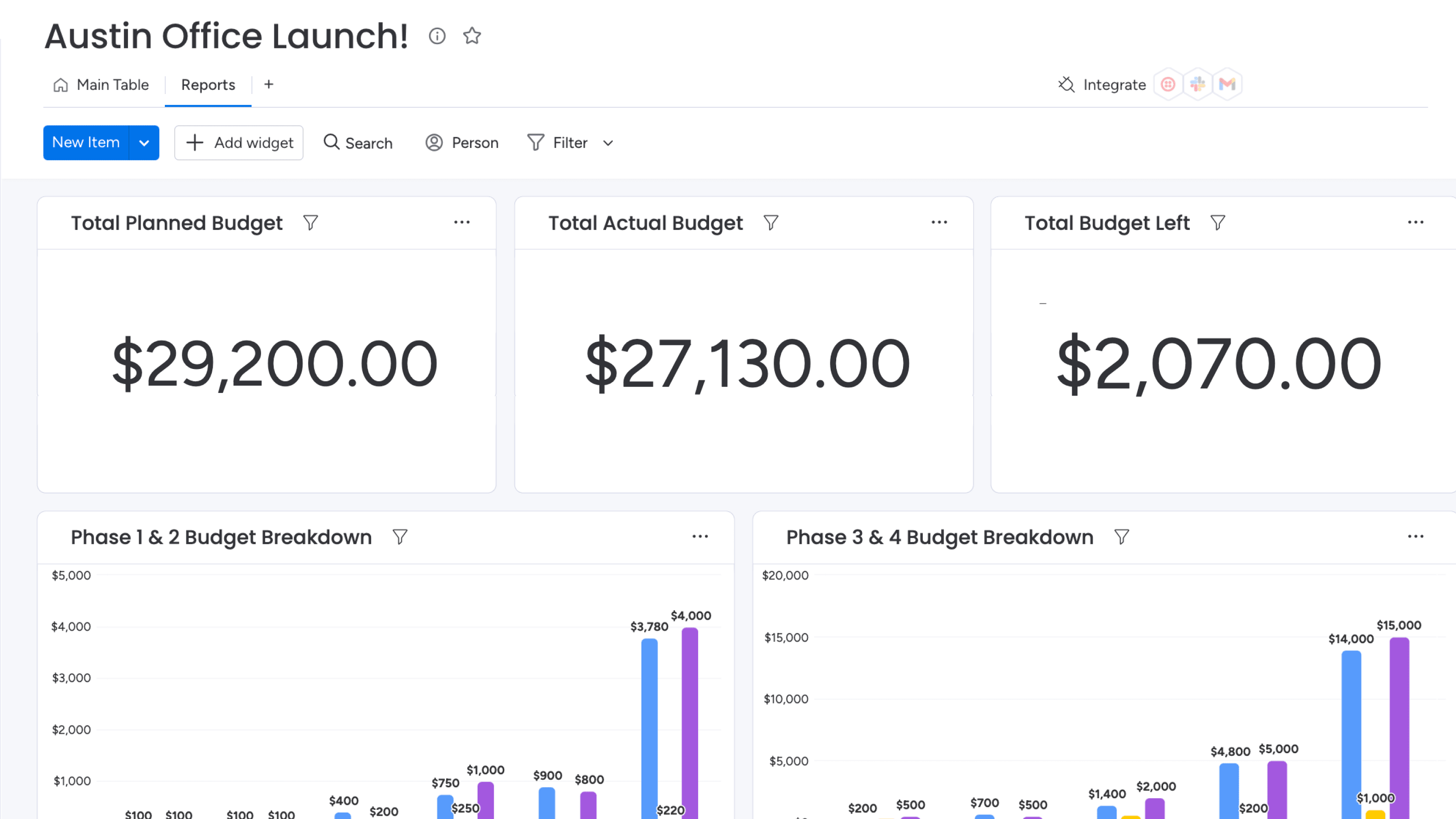Open the Slack integration icon
1456x819 pixels.
pos(1197,84)
